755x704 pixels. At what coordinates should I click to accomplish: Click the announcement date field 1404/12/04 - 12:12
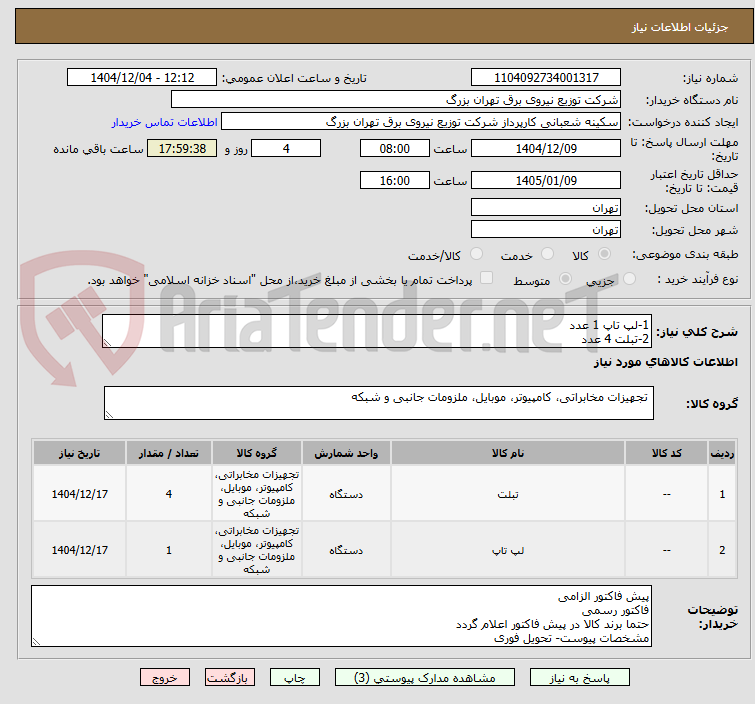(x=142, y=78)
